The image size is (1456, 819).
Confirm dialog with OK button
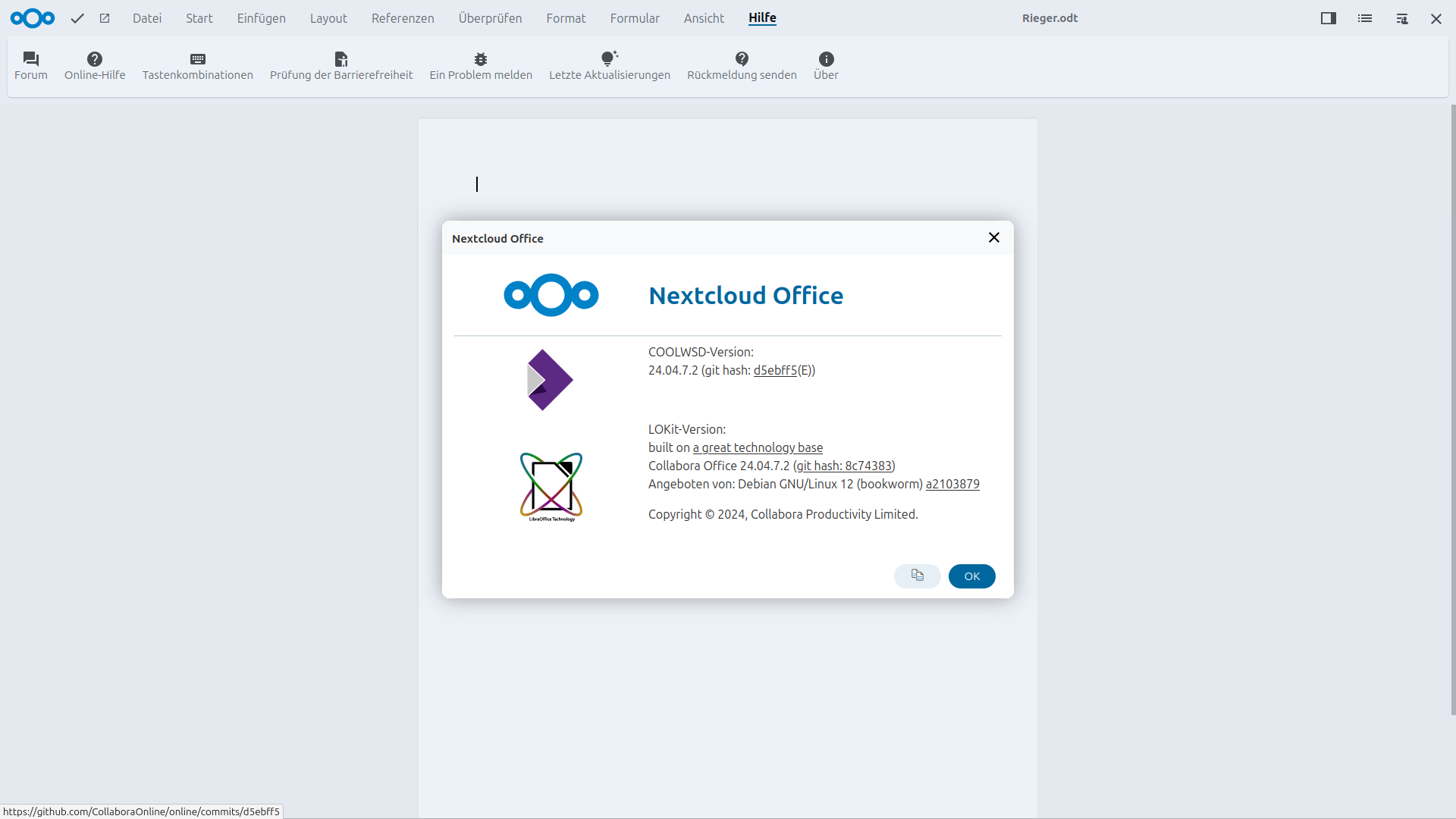[x=972, y=576]
